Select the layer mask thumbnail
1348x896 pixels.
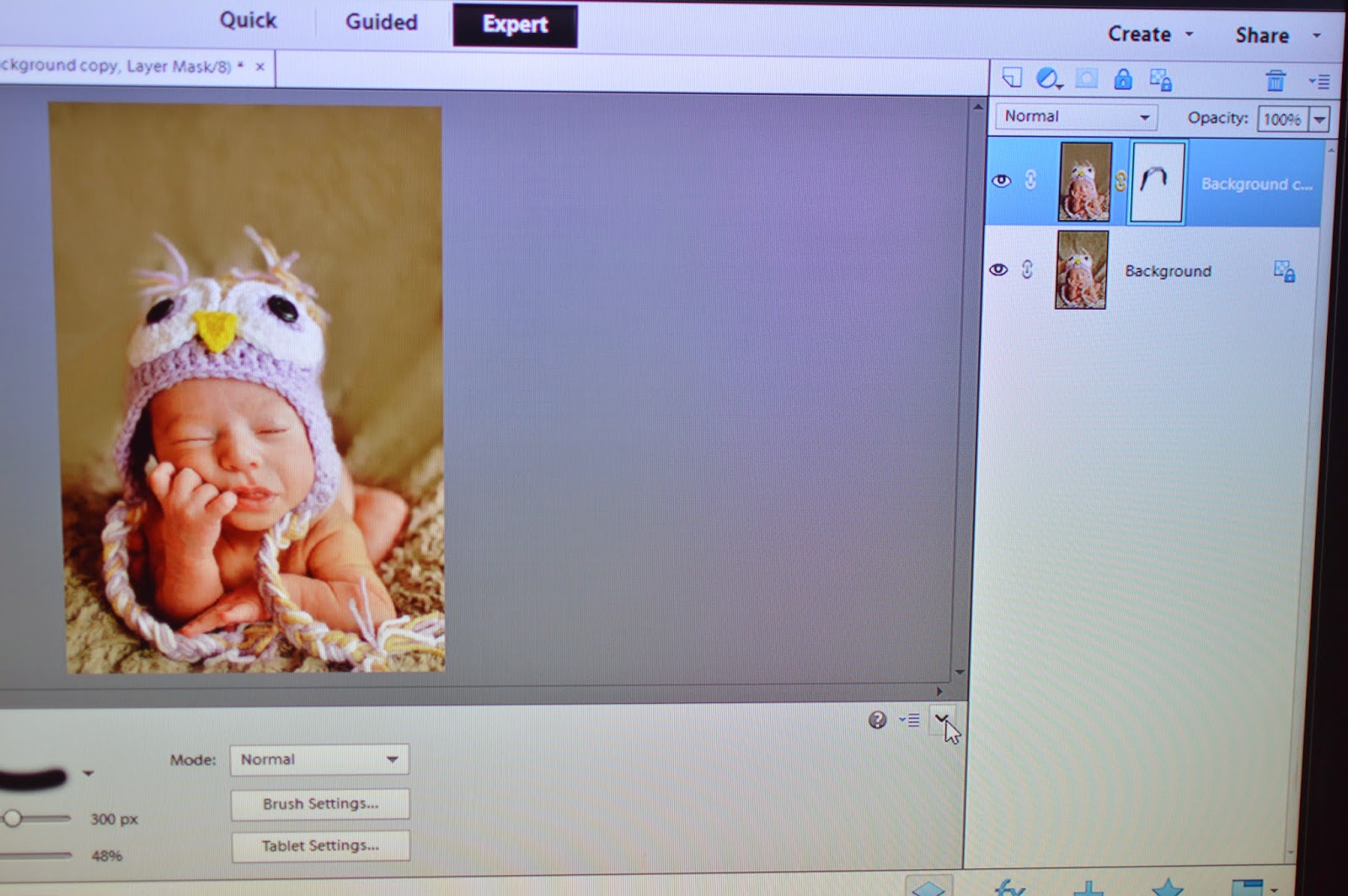(x=1157, y=182)
